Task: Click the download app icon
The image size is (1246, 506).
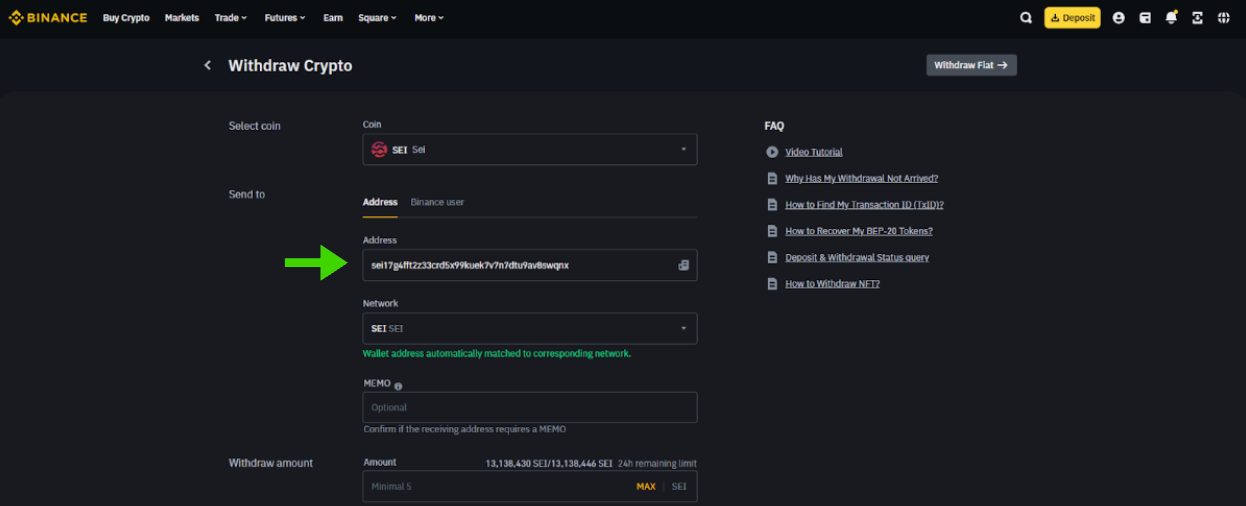Action: pos(1197,18)
